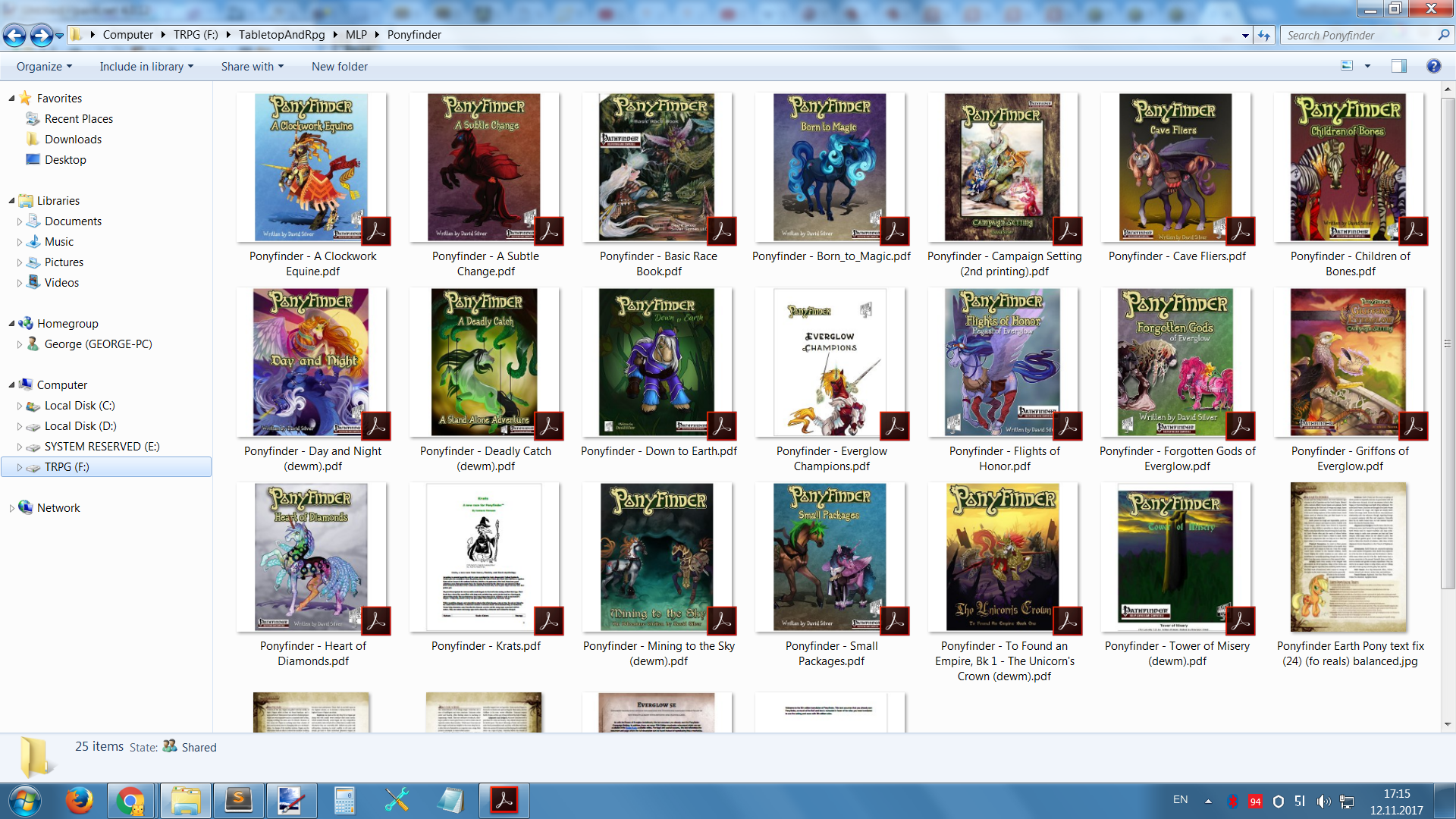The width and height of the screenshot is (1456, 819).
Task: Open the Organize menu
Action: click(44, 67)
